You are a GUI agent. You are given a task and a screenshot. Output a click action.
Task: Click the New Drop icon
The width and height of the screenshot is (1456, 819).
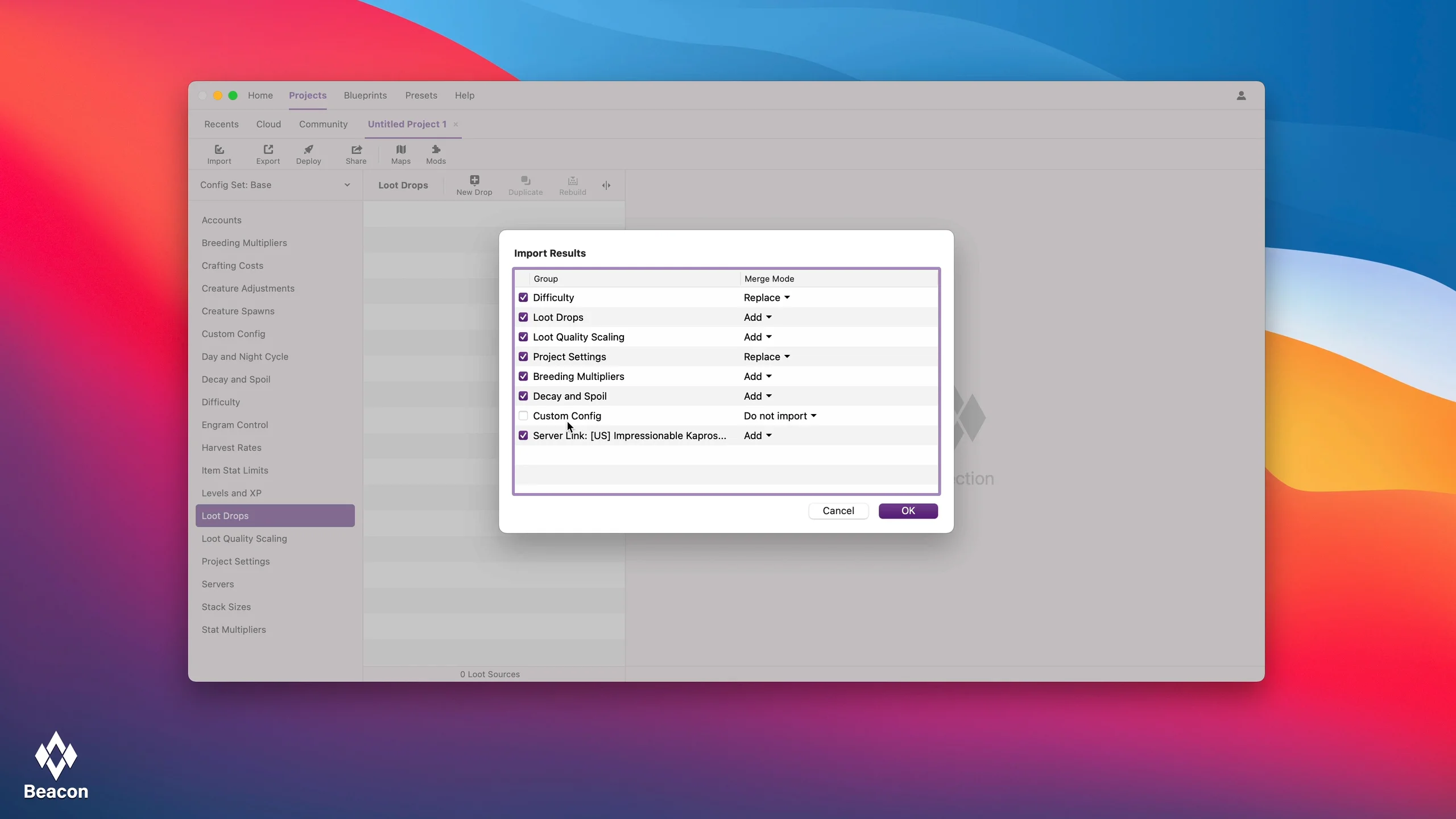point(474,180)
